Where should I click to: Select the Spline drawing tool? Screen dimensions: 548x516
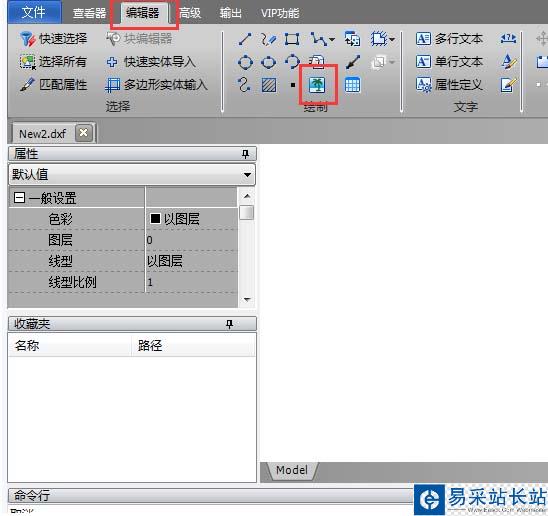point(244,85)
